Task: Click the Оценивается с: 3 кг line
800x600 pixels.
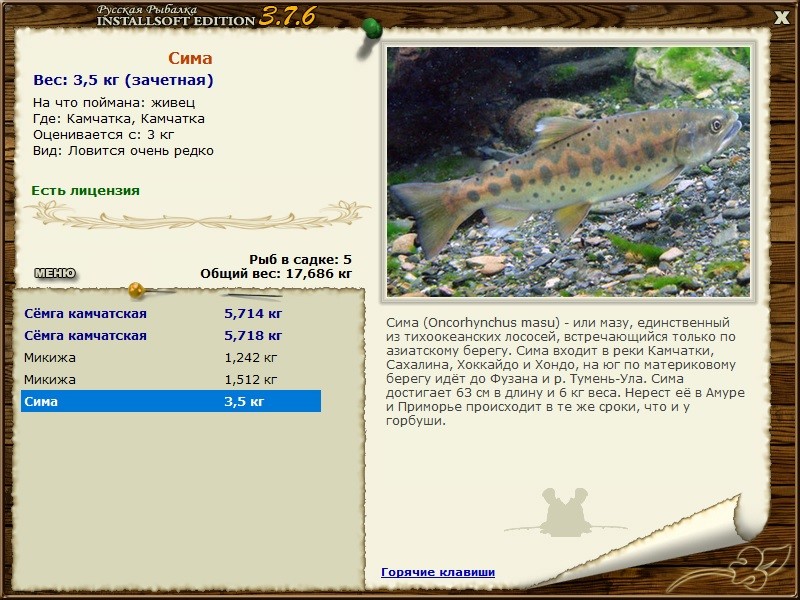Action: [x=104, y=135]
